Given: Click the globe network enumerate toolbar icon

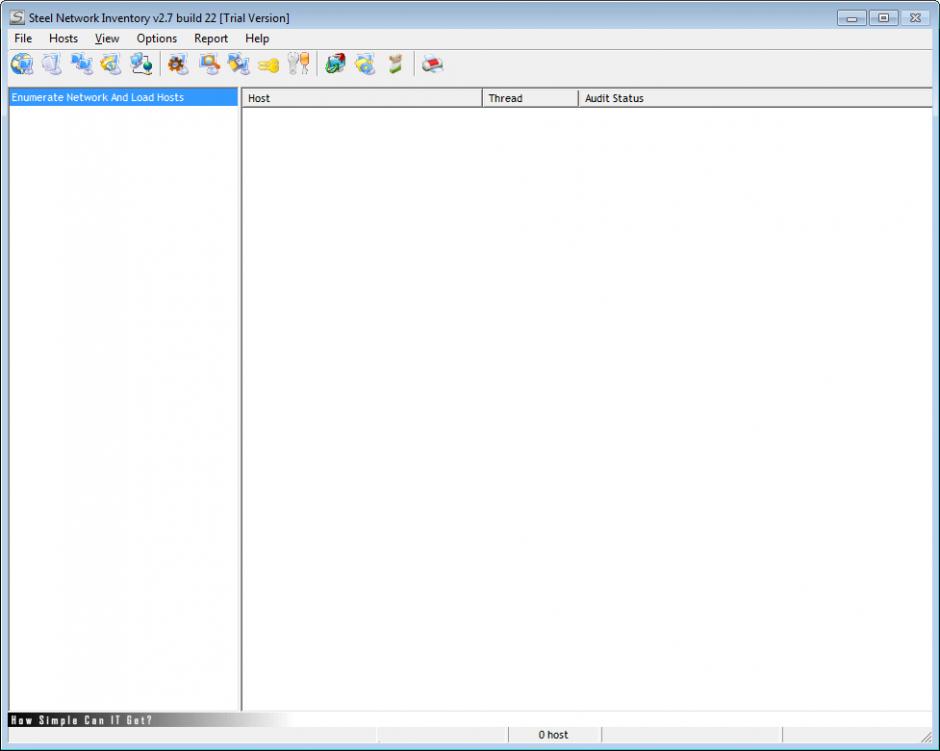Looking at the screenshot, I should click(22, 64).
